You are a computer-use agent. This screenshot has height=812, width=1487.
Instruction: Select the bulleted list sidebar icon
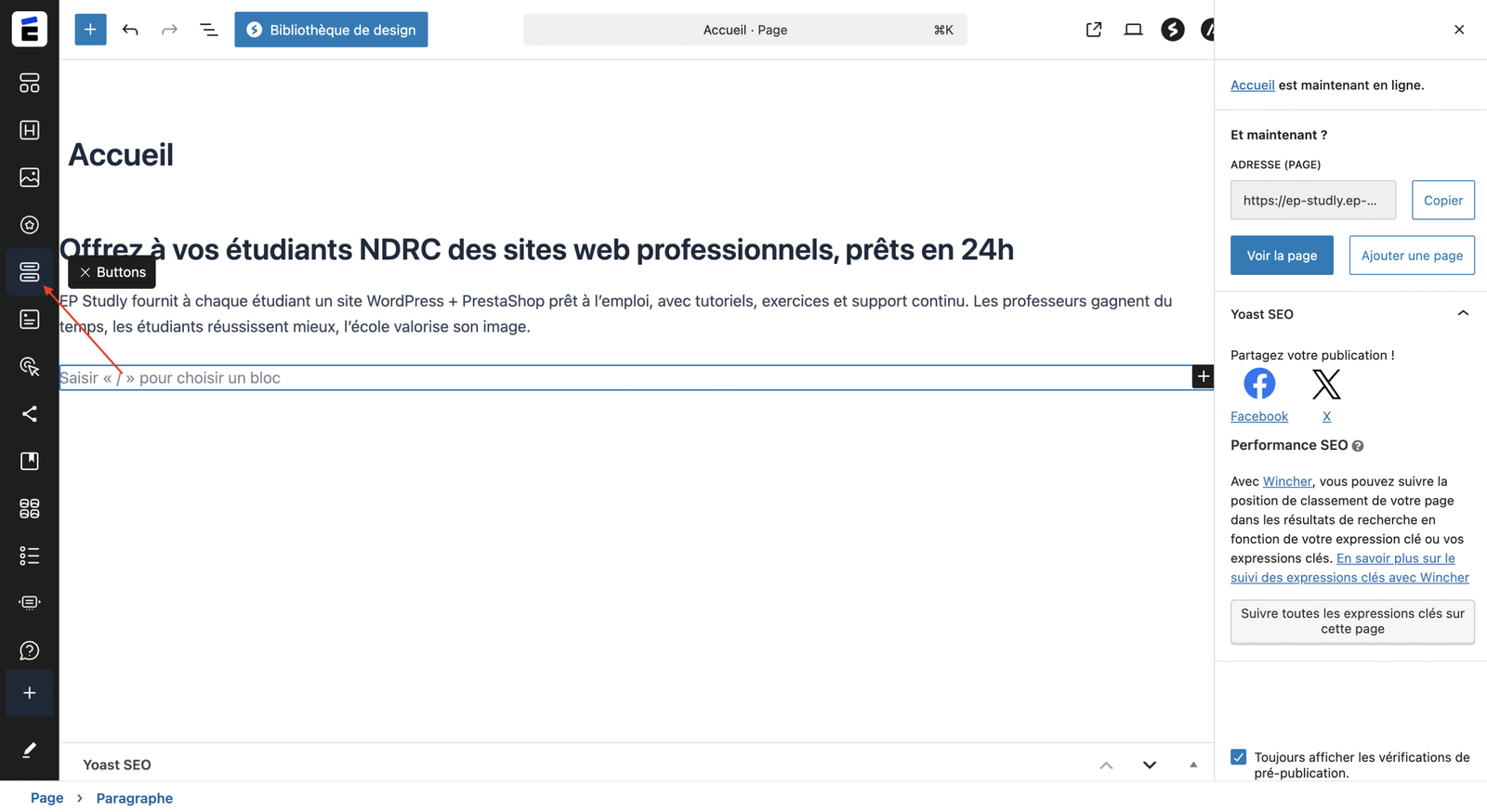click(30, 556)
